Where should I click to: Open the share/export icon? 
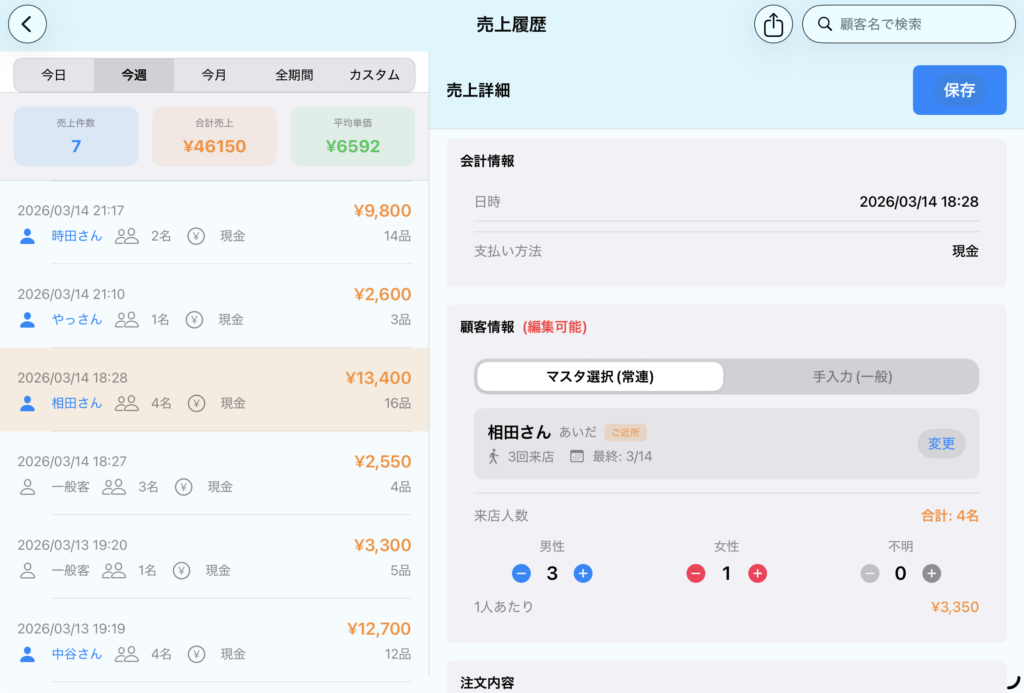(x=773, y=24)
